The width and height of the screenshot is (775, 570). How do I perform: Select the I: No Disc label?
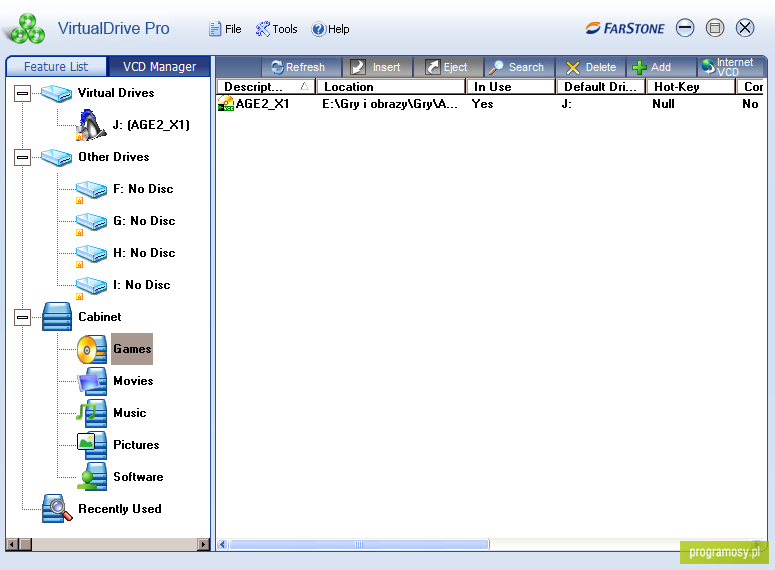point(142,285)
